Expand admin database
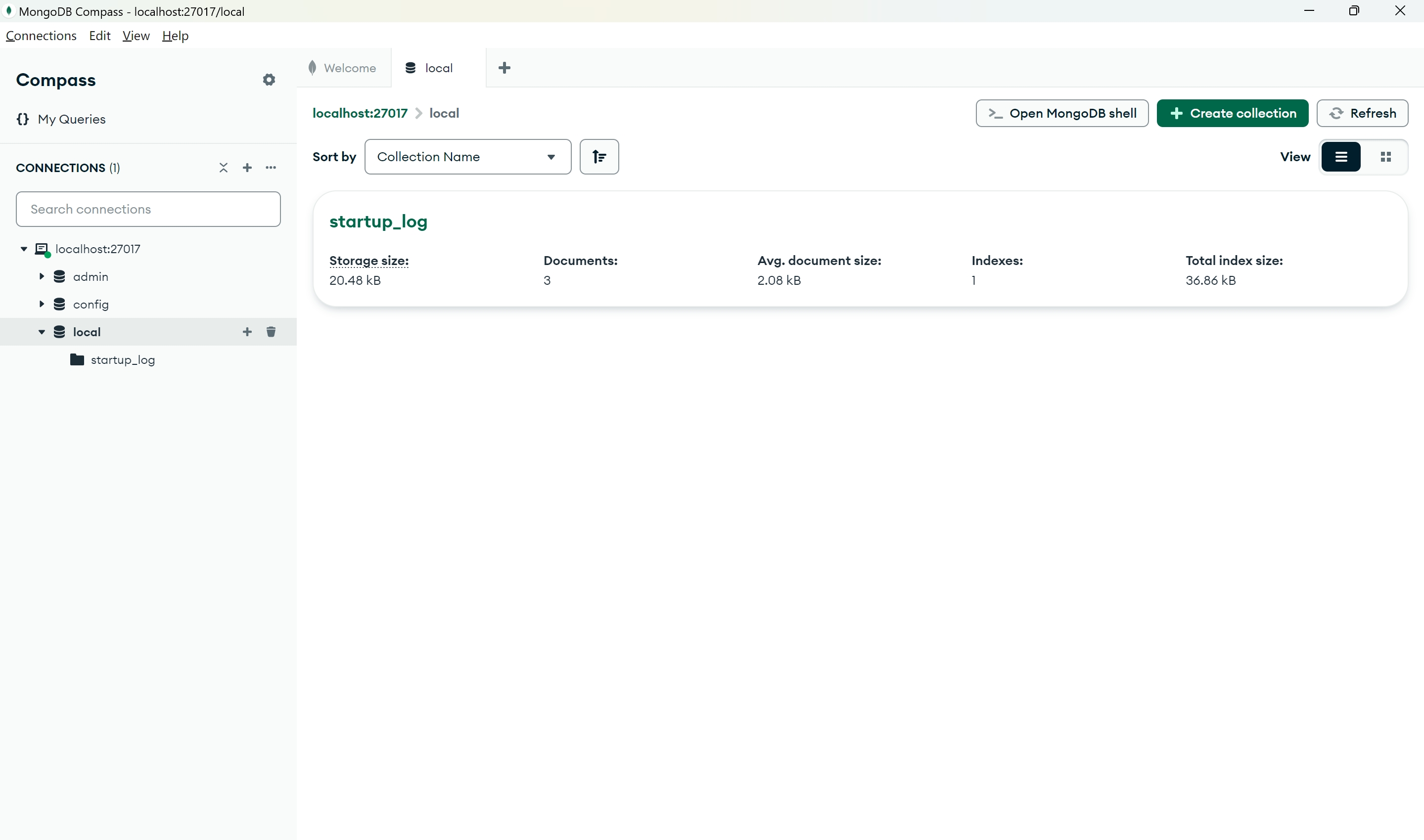 coord(42,277)
